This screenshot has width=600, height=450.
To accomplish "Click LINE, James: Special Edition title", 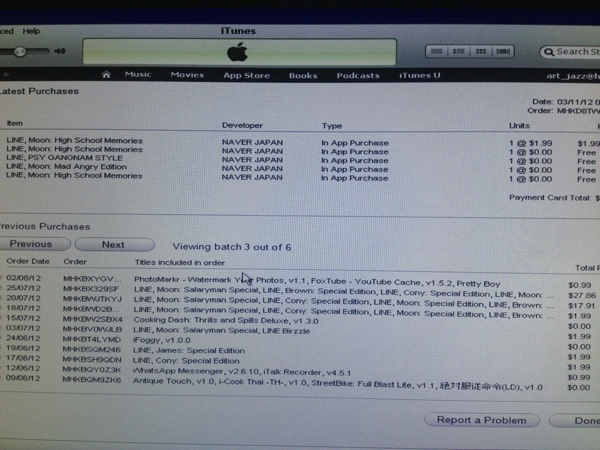I will [x=189, y=351].
